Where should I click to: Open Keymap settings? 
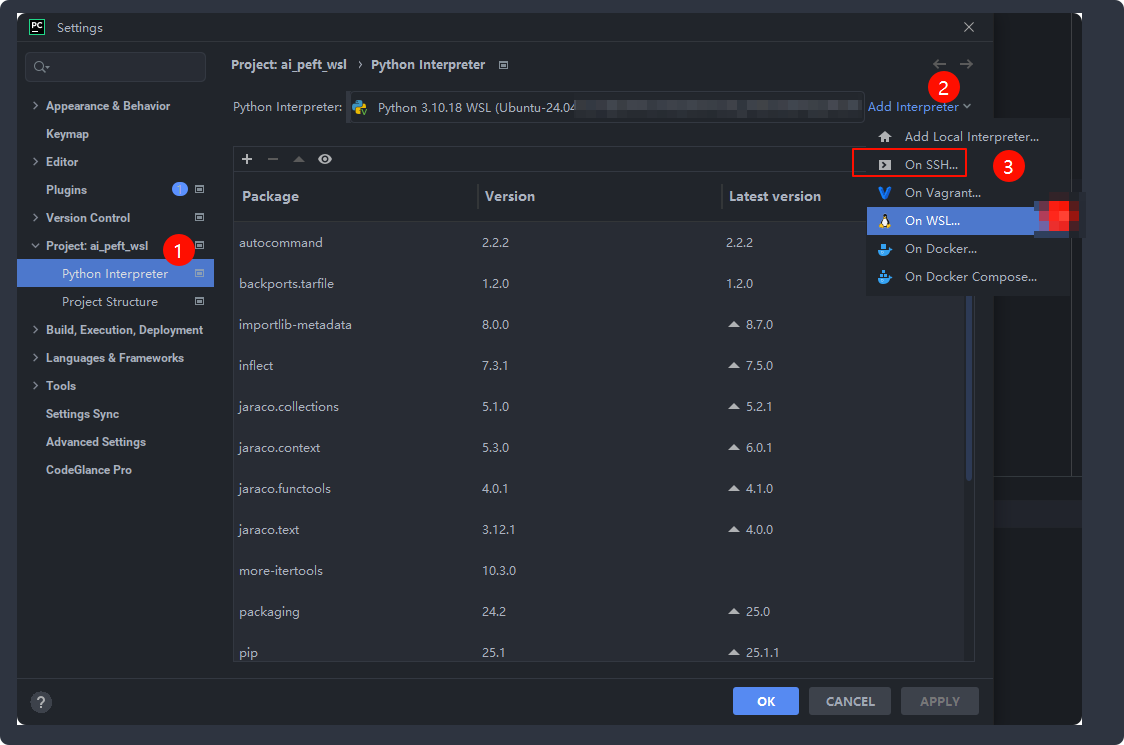click(x=67, y=134)
